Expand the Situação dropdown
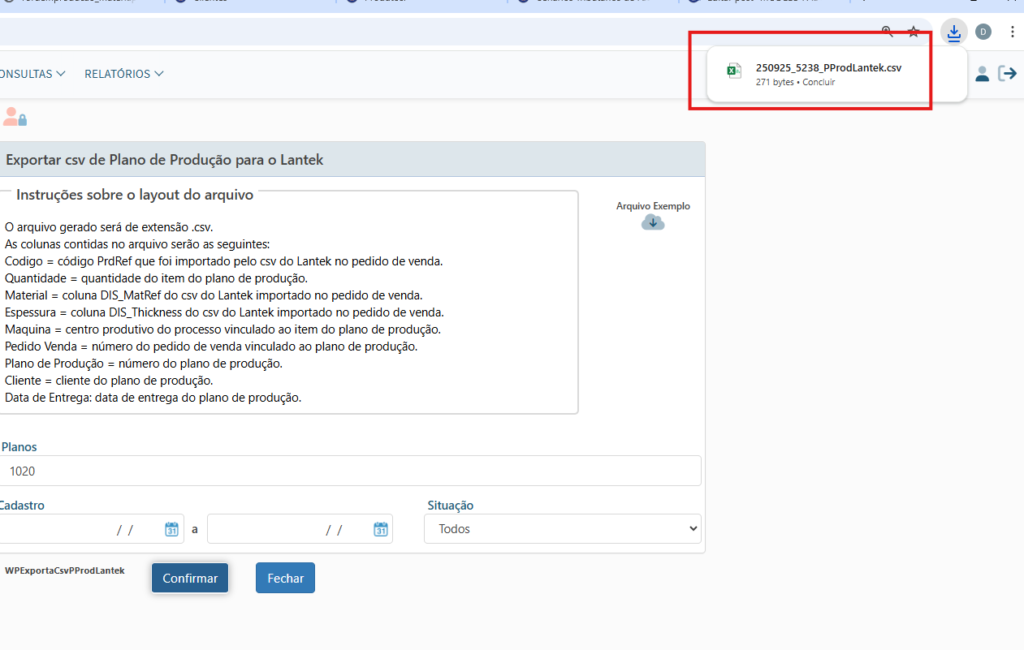This screenshot has height=650, width=1024. pos(562,529)
